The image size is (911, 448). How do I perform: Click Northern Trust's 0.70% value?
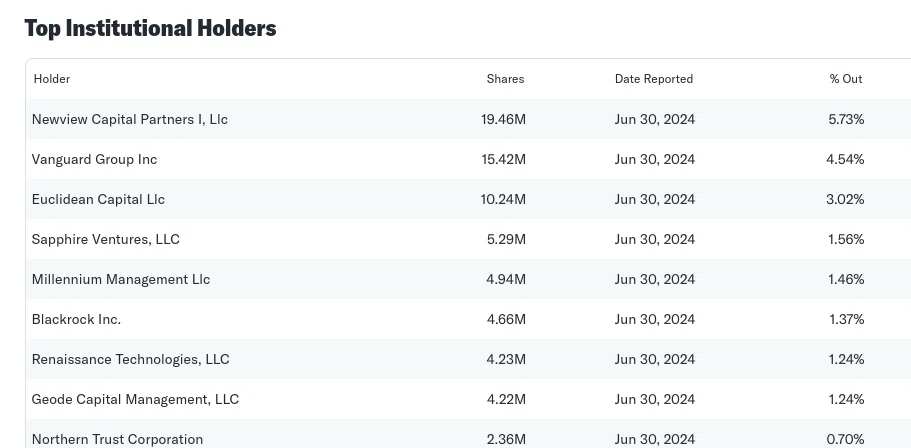(x=845, y=439)
